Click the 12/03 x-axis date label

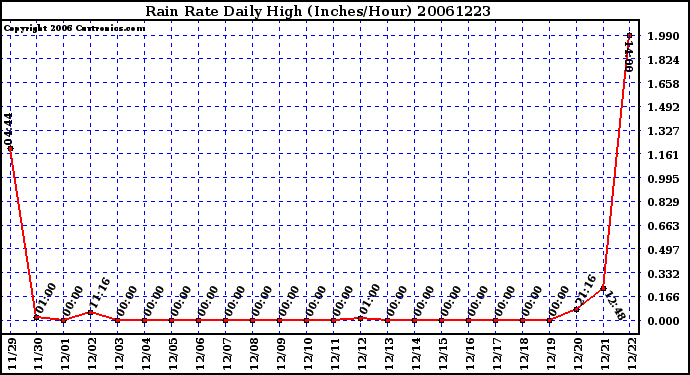[x=120, y=354]
